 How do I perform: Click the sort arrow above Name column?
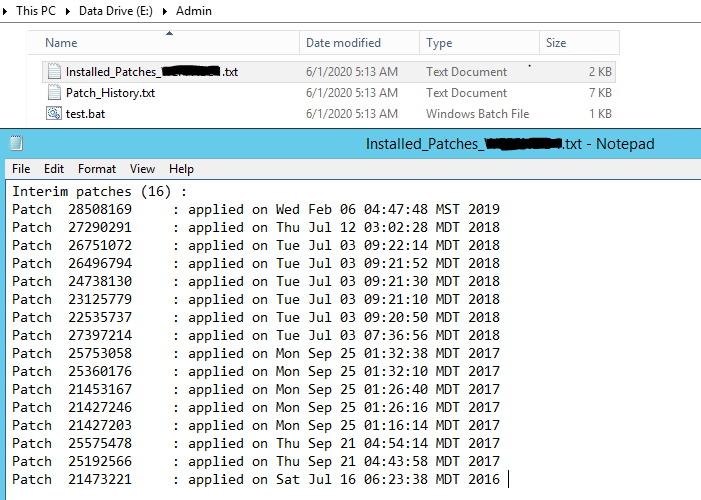coord(169,33)
